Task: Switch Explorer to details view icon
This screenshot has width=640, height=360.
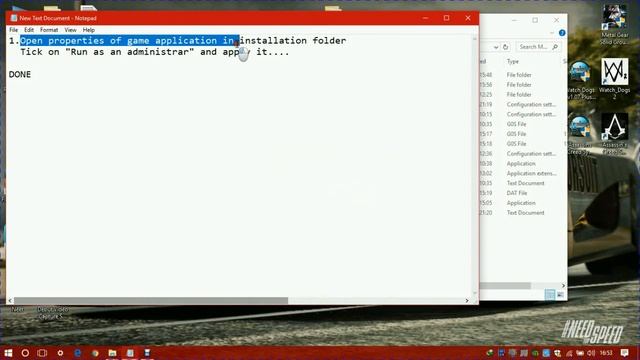Action: 550,294
